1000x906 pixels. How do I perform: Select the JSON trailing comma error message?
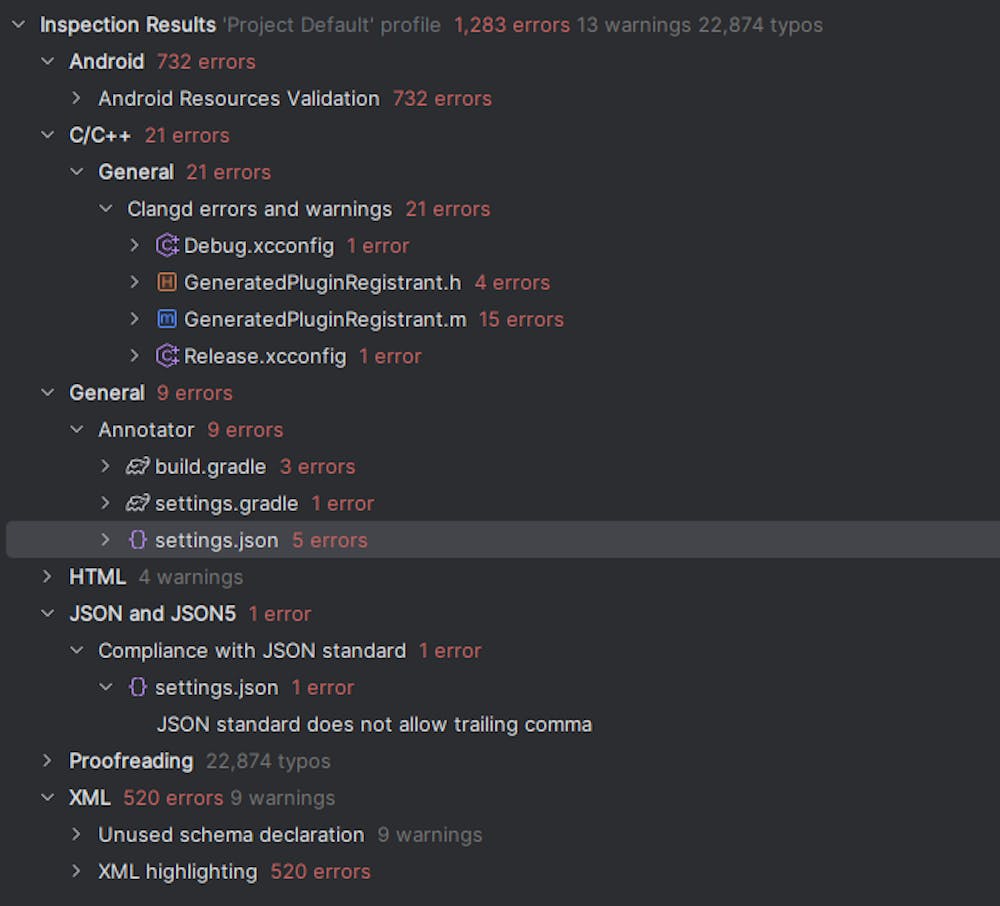[x=374, y=724]
